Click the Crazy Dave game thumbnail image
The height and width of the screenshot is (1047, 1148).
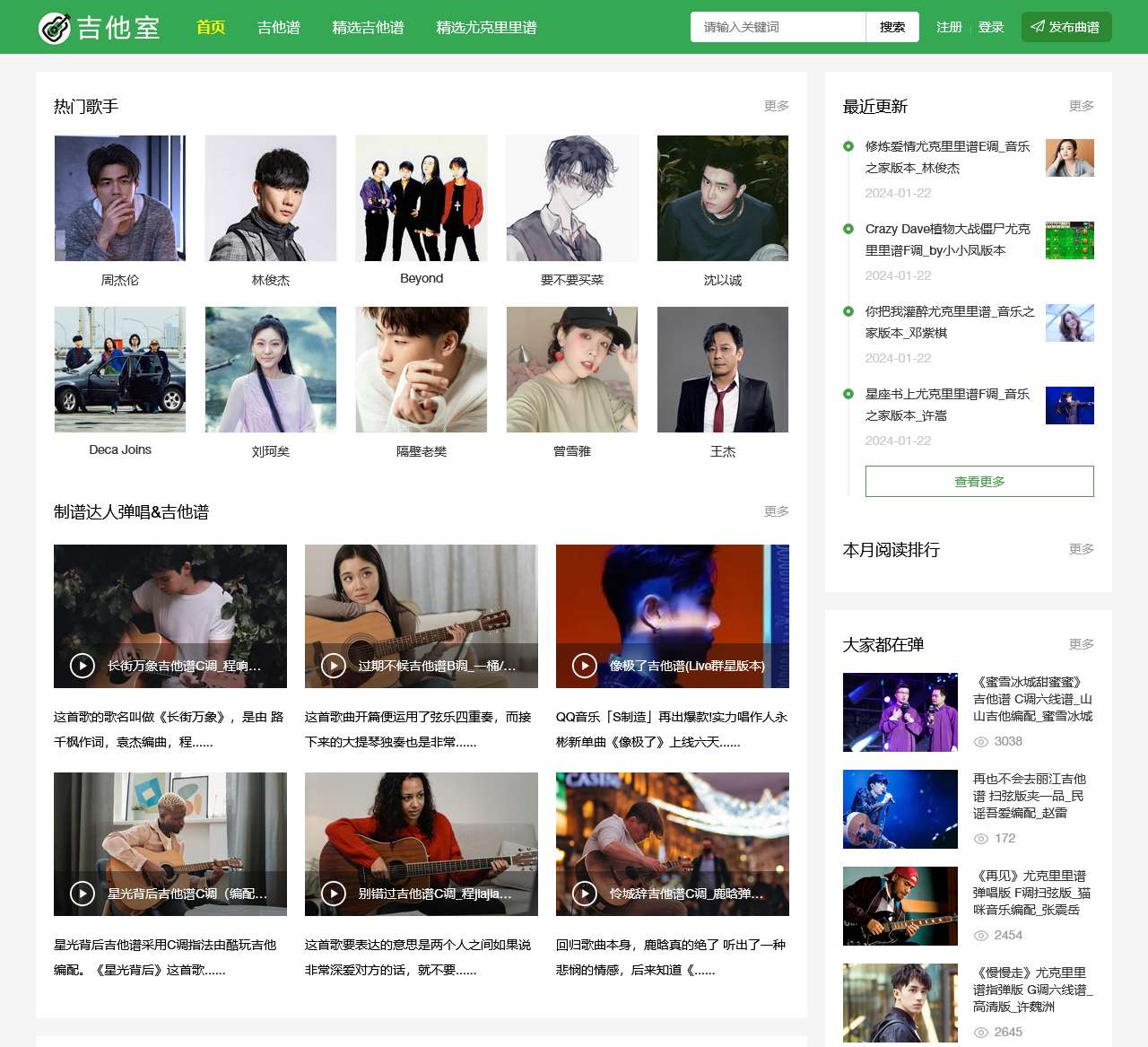coord(1070,240)
